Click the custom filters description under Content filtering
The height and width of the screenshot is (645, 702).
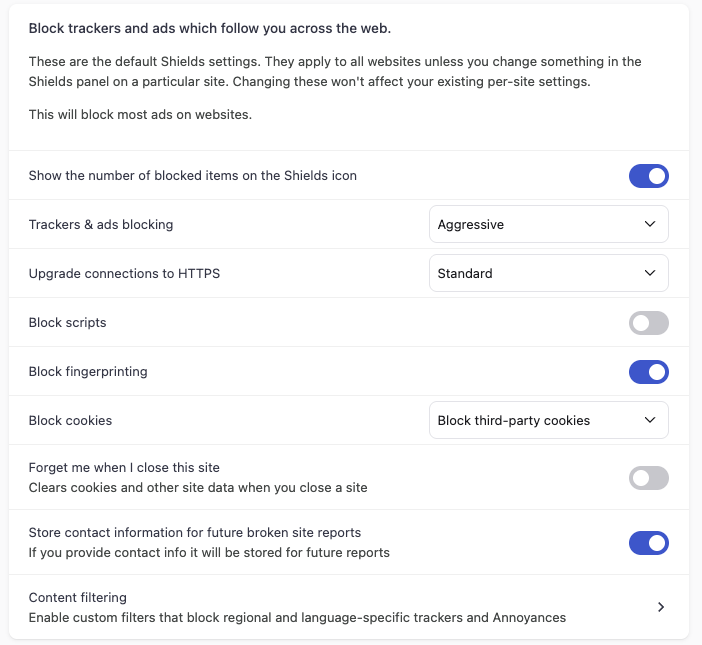pos(297,618)
